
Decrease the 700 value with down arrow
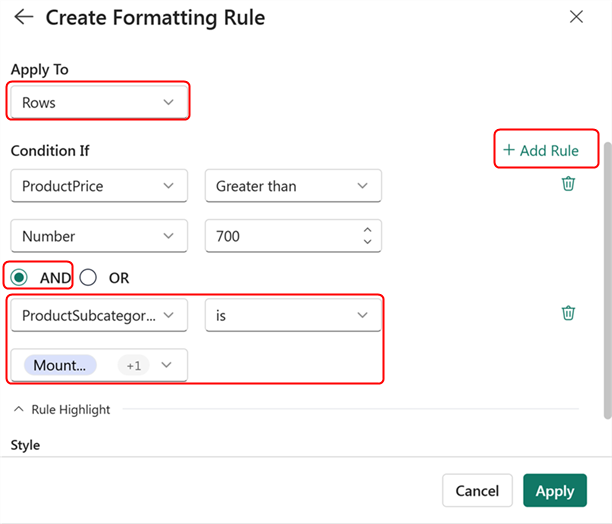[x=367, y=242]
